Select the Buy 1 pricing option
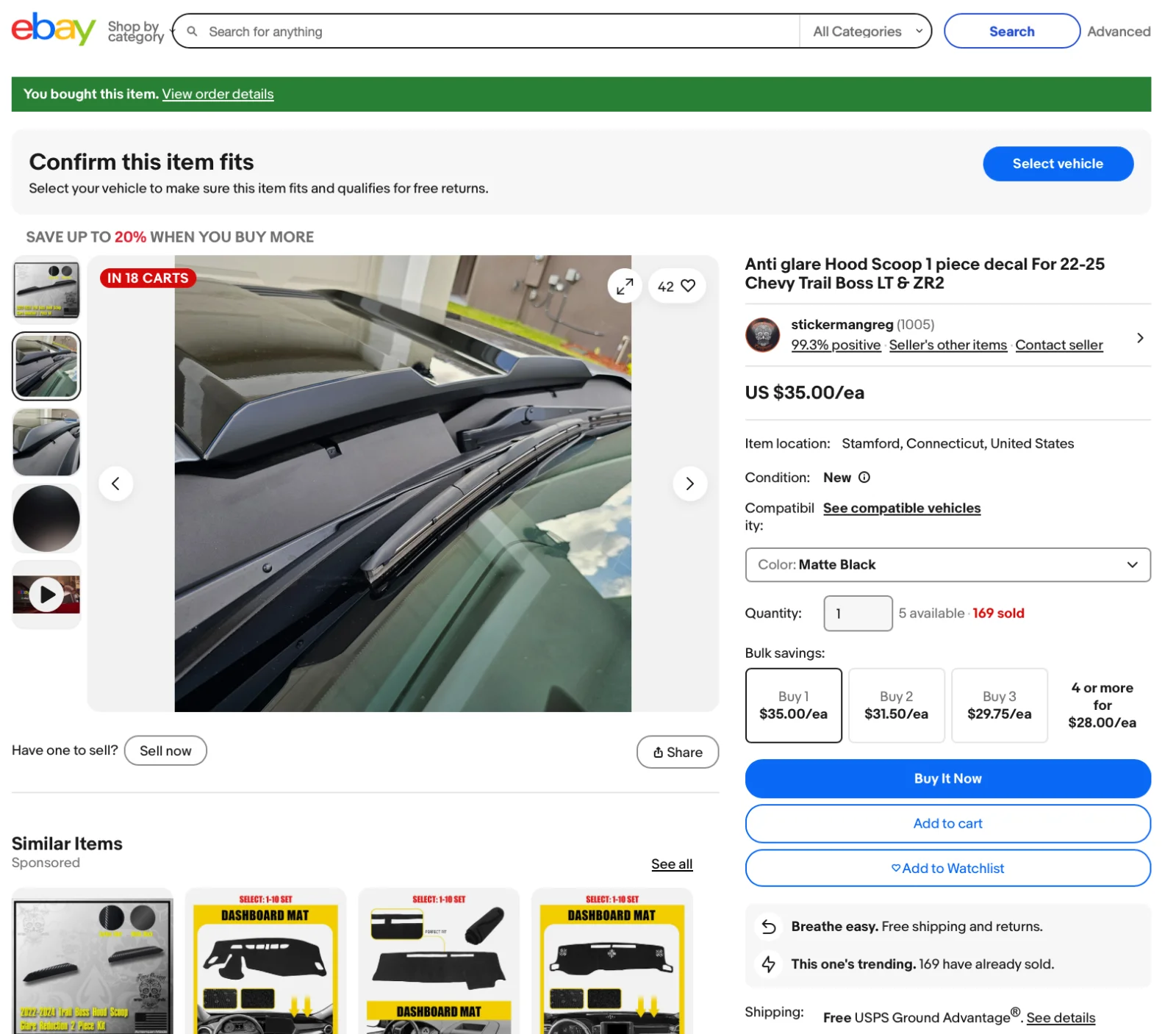 [793, 705]
